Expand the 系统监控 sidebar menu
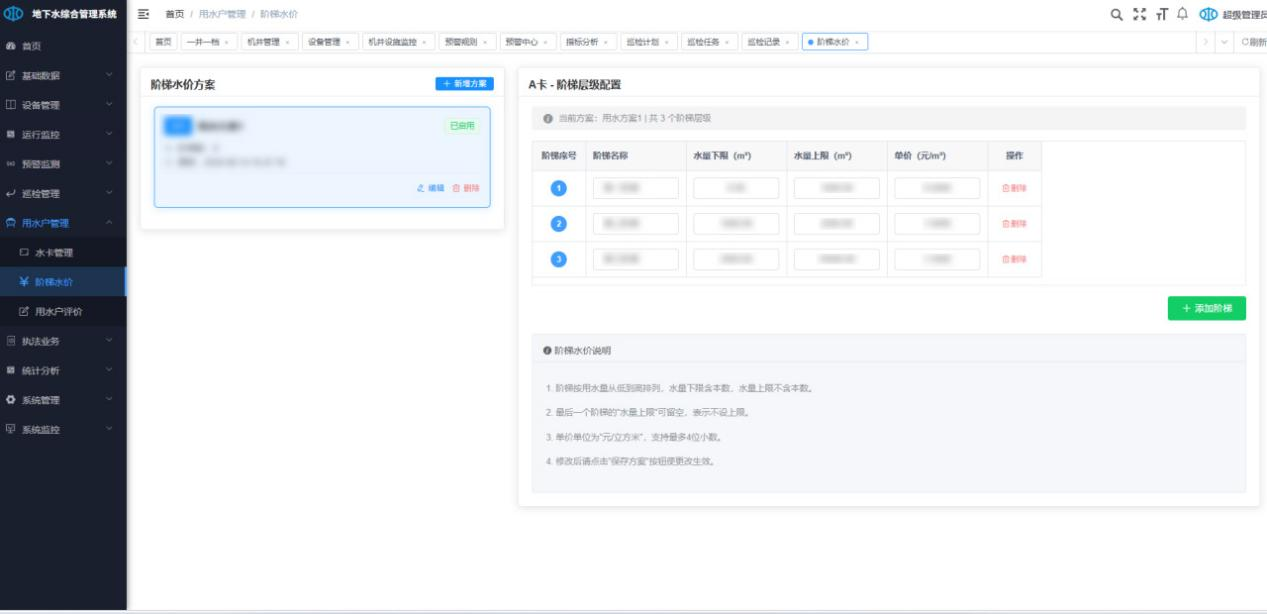This screenshot has height=614, width=1267. pyautogui.click(x=109, y=429)
